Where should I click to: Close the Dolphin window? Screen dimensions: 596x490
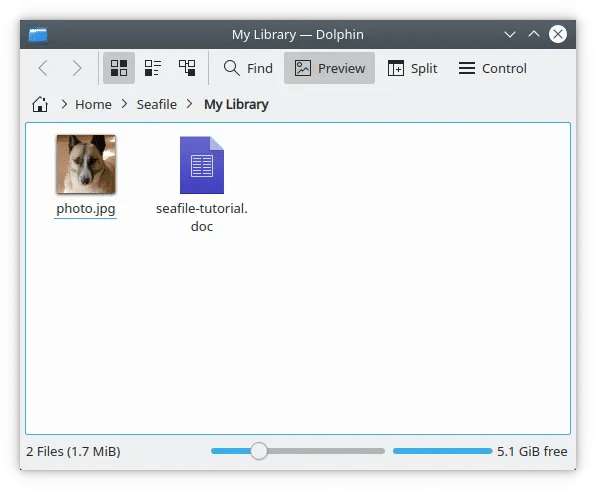[x=558, y=34]
